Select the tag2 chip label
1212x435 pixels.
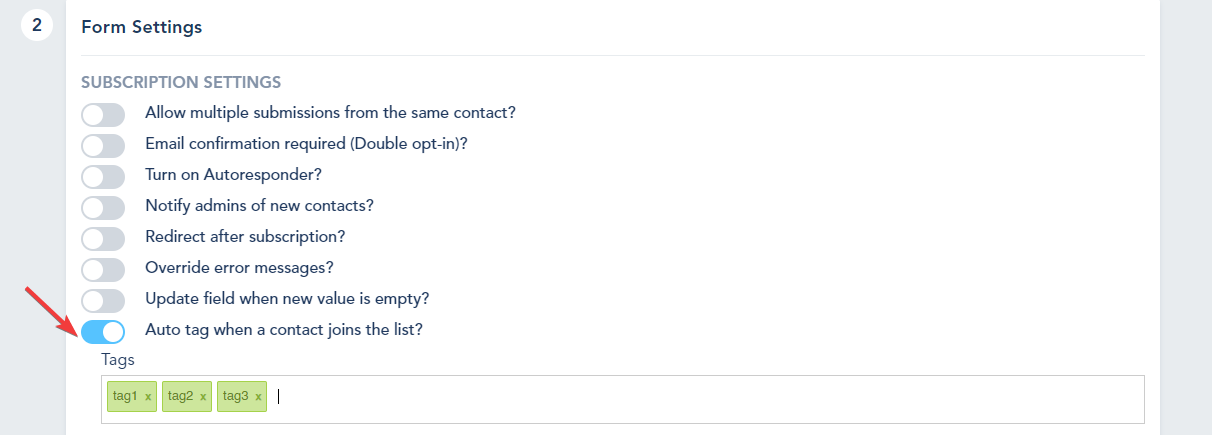point(180,397)
